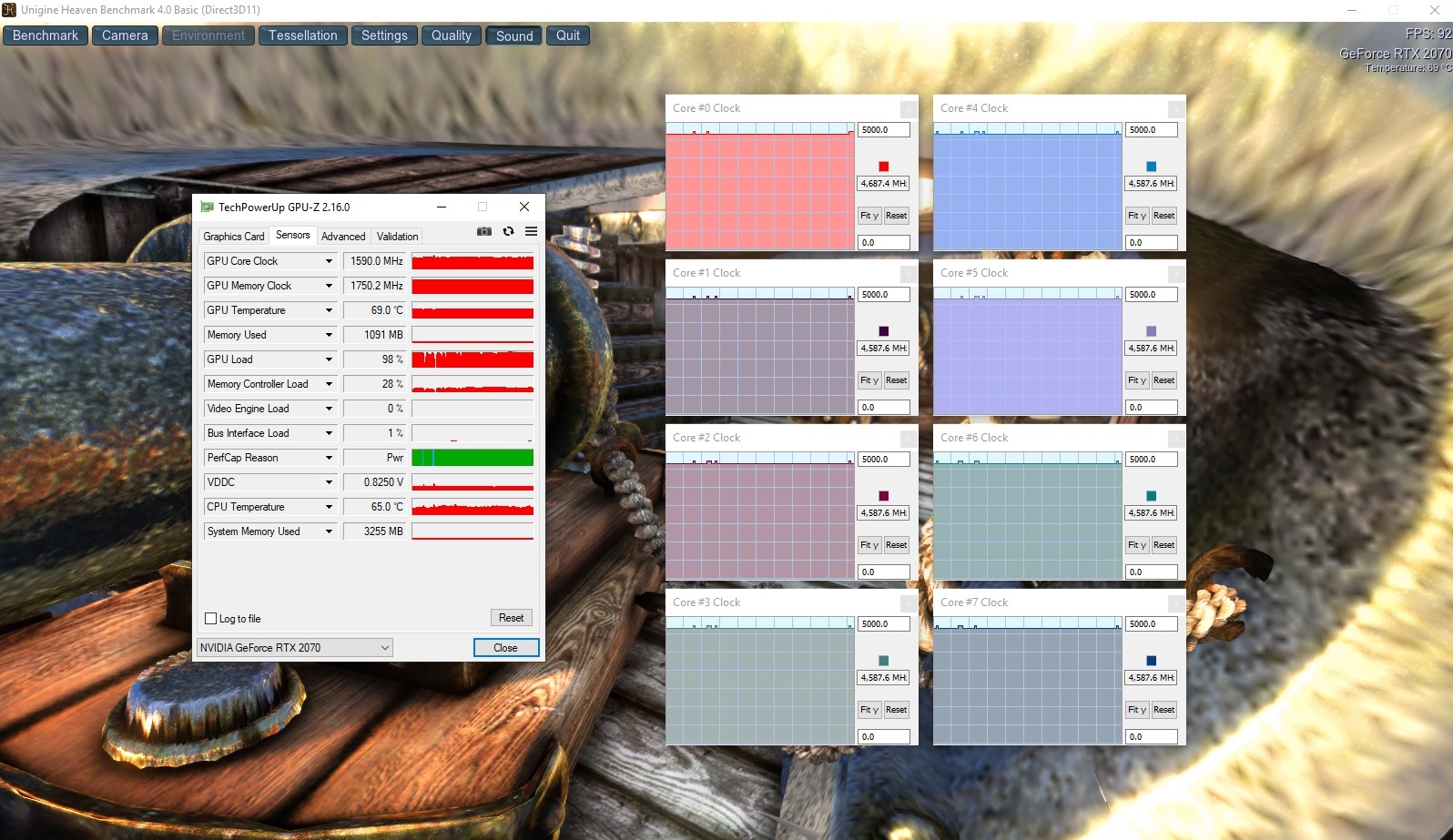Close the Core #5 Clock graph window
This screenshot has height=840, width=1453.
1175,274
